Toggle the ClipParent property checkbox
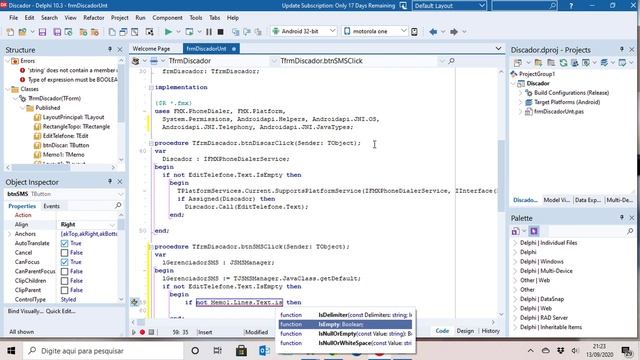The image size is (640, 360). pos(64,290)
